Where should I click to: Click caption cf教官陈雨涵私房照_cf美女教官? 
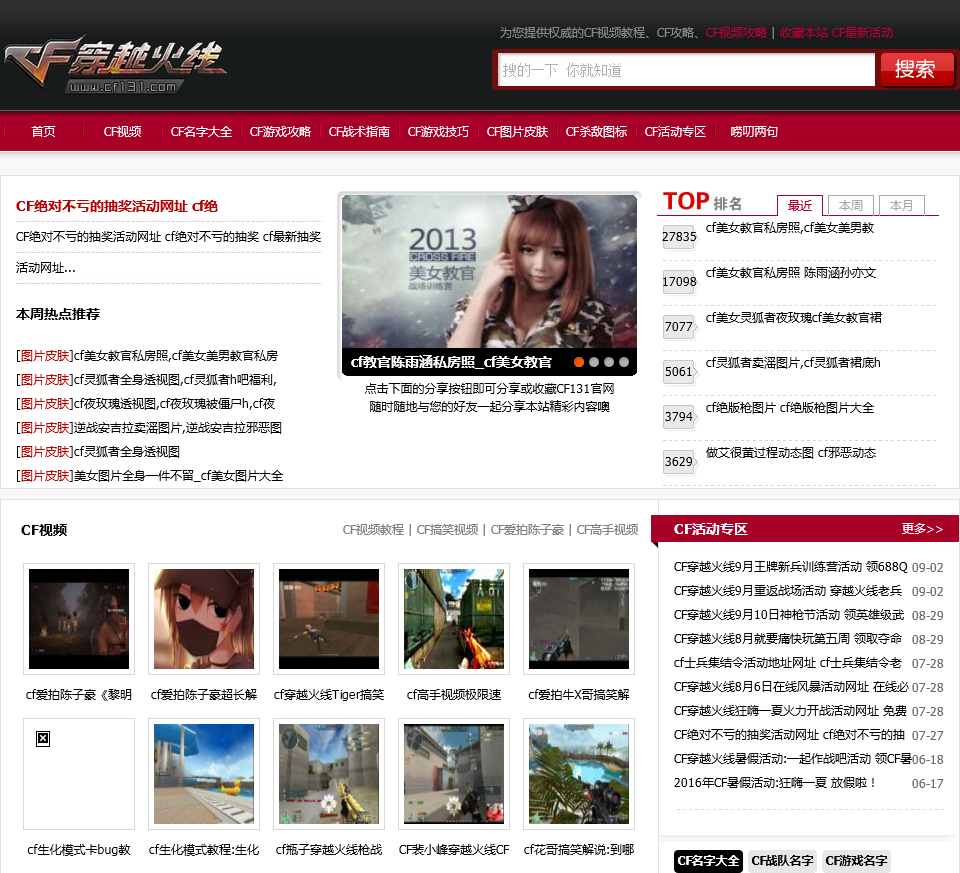tap(451, 362)
